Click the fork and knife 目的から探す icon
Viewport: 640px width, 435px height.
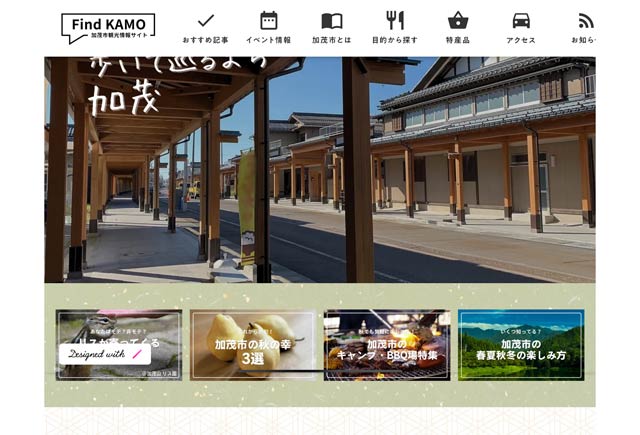(395, 20)
